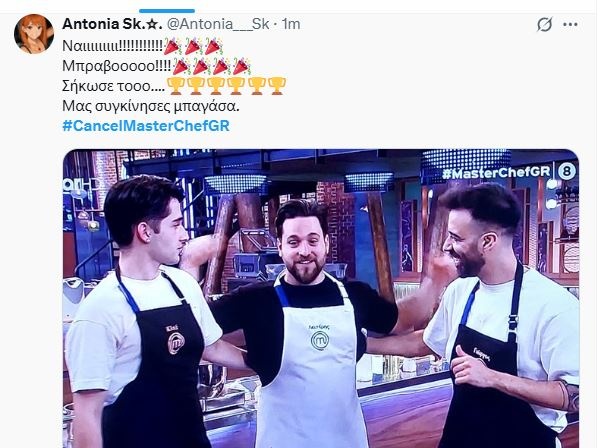Open the three-dot More options menu
The width and height of the screenshot is (612, 448).
(x=570, y=24)
